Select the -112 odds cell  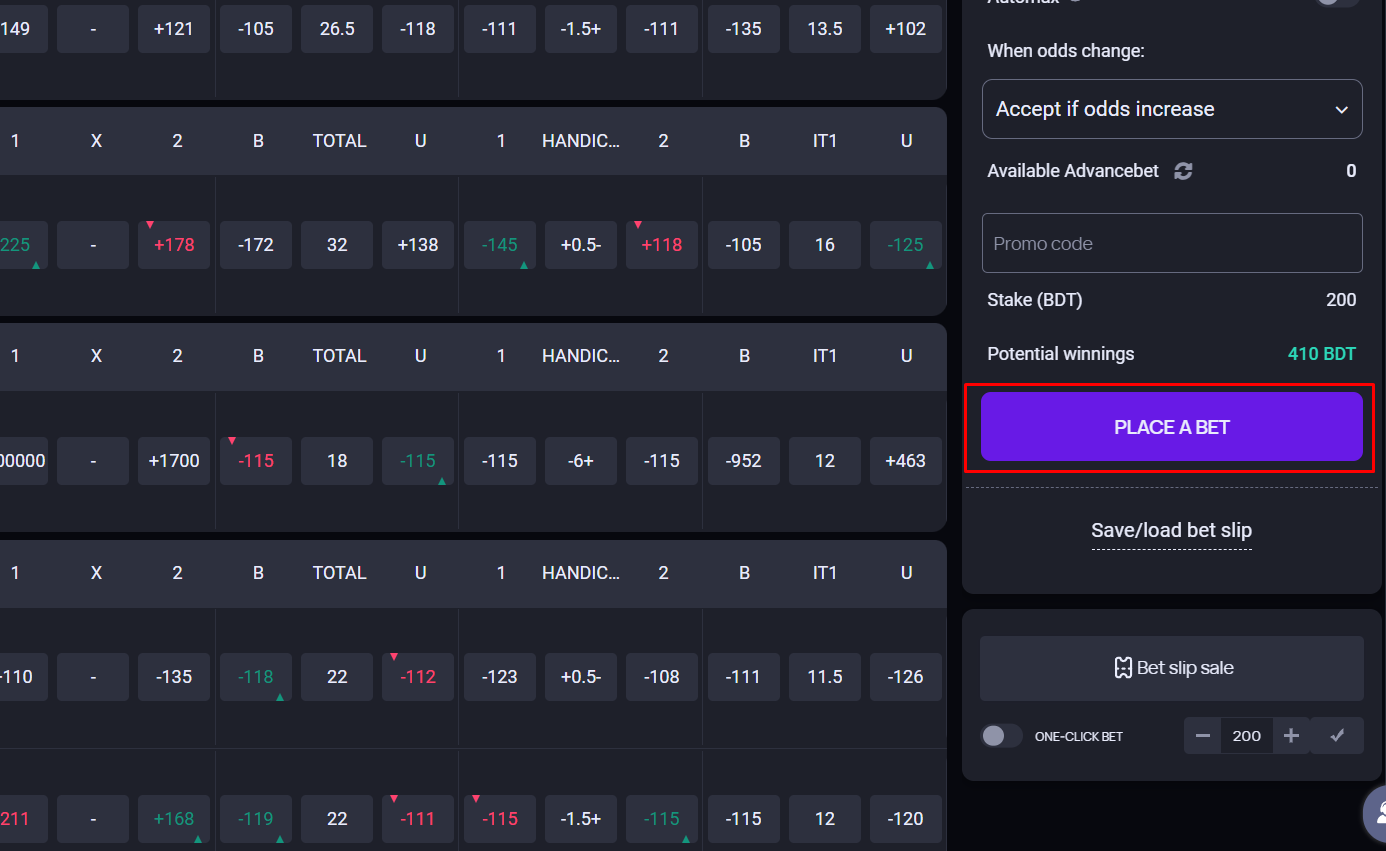(x=418, y=677)
